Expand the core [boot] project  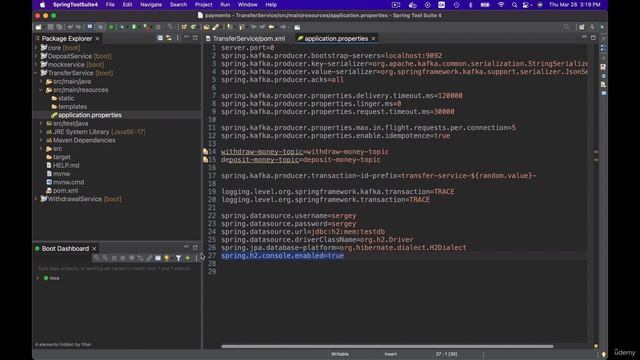click(x=36, y=48)
